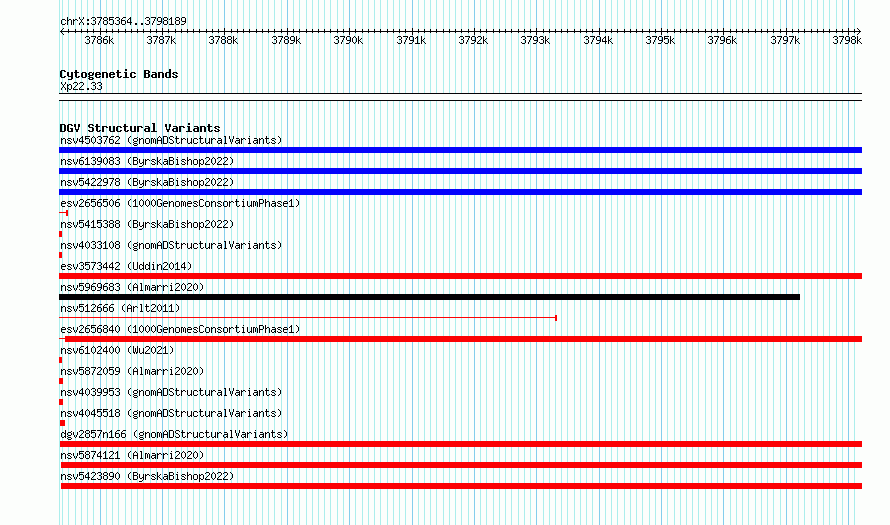
Task: Open nsv6102400 (Wu2021) label
Action: [117, 350]
